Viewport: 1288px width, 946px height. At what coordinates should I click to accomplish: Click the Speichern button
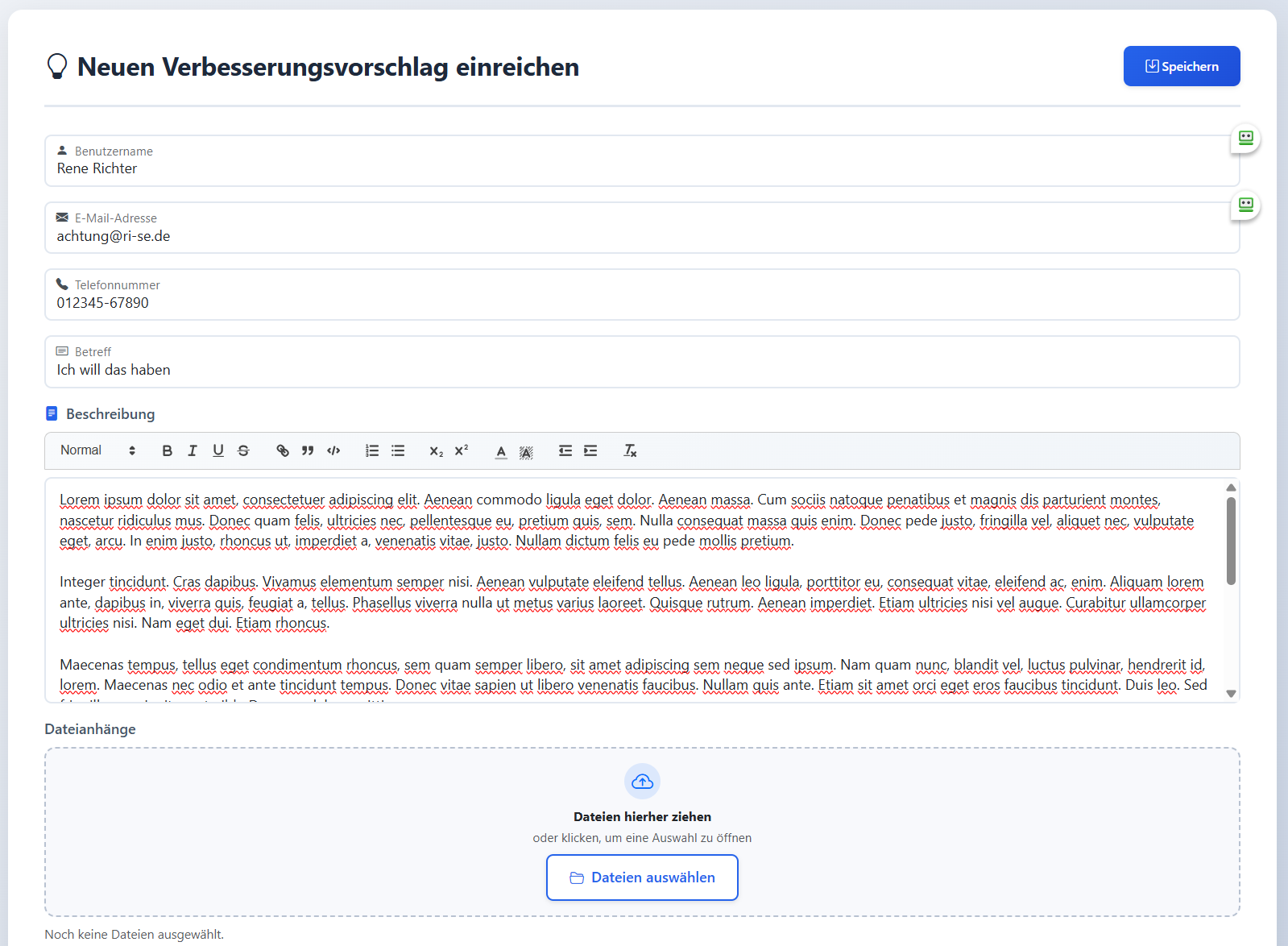click(x=1182, y=66)
